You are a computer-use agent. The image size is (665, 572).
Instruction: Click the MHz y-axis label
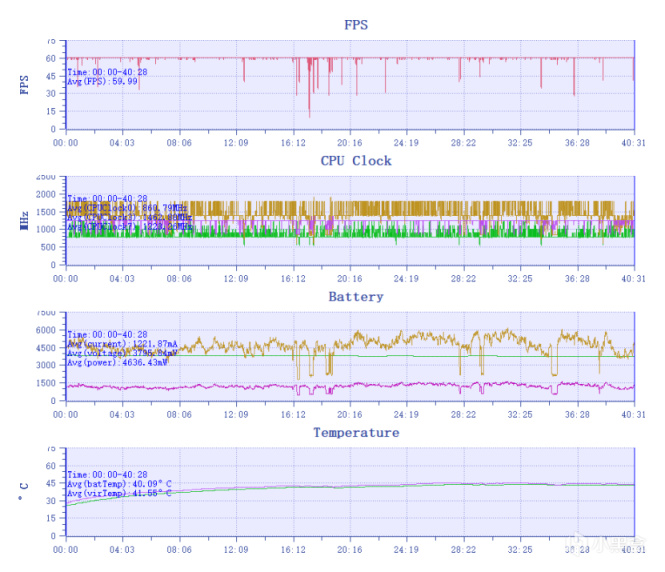click(24, 220)
